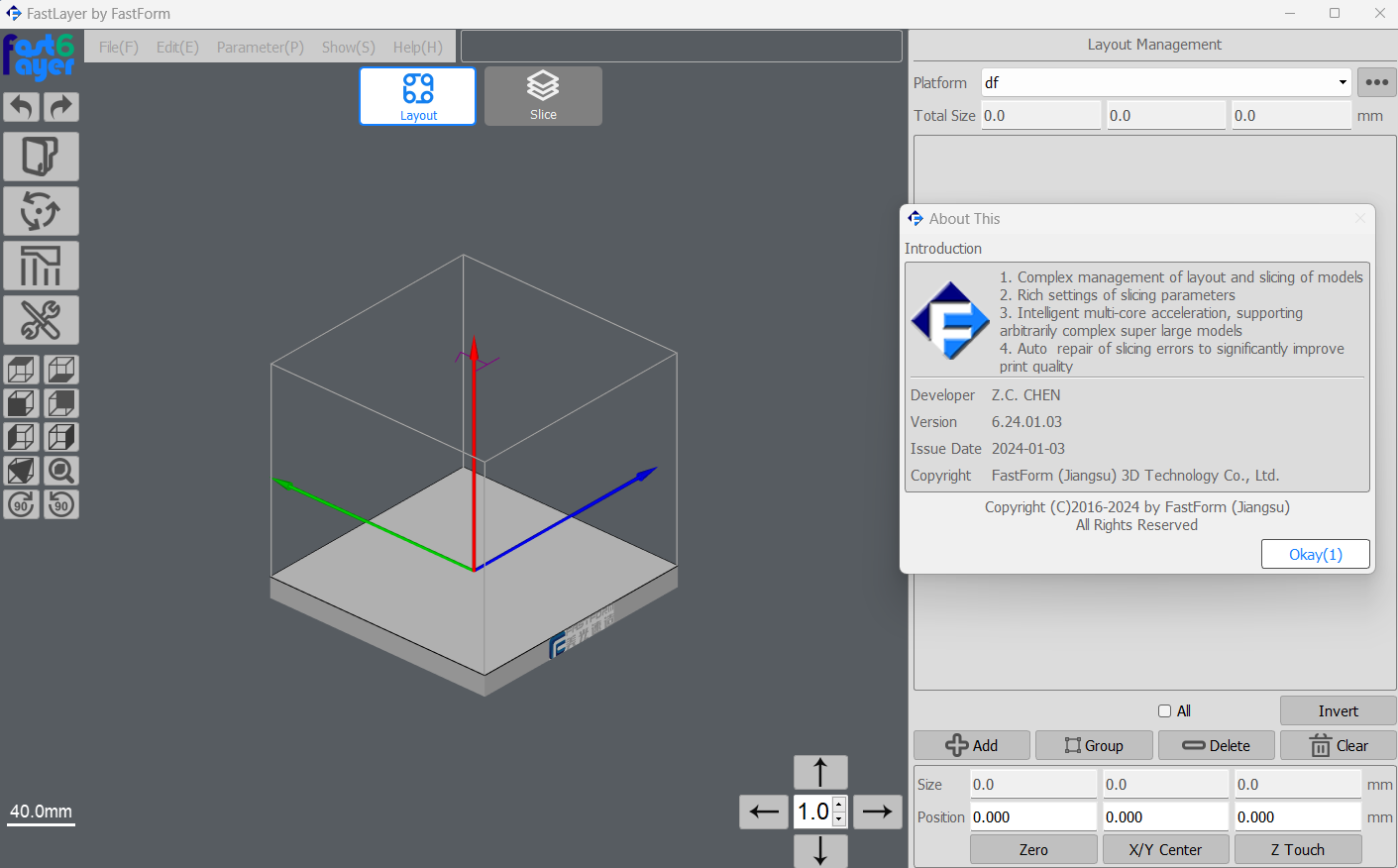The image size is (1398, 868).
Task: Click the up arrow move button
Action: click(820, 772)
